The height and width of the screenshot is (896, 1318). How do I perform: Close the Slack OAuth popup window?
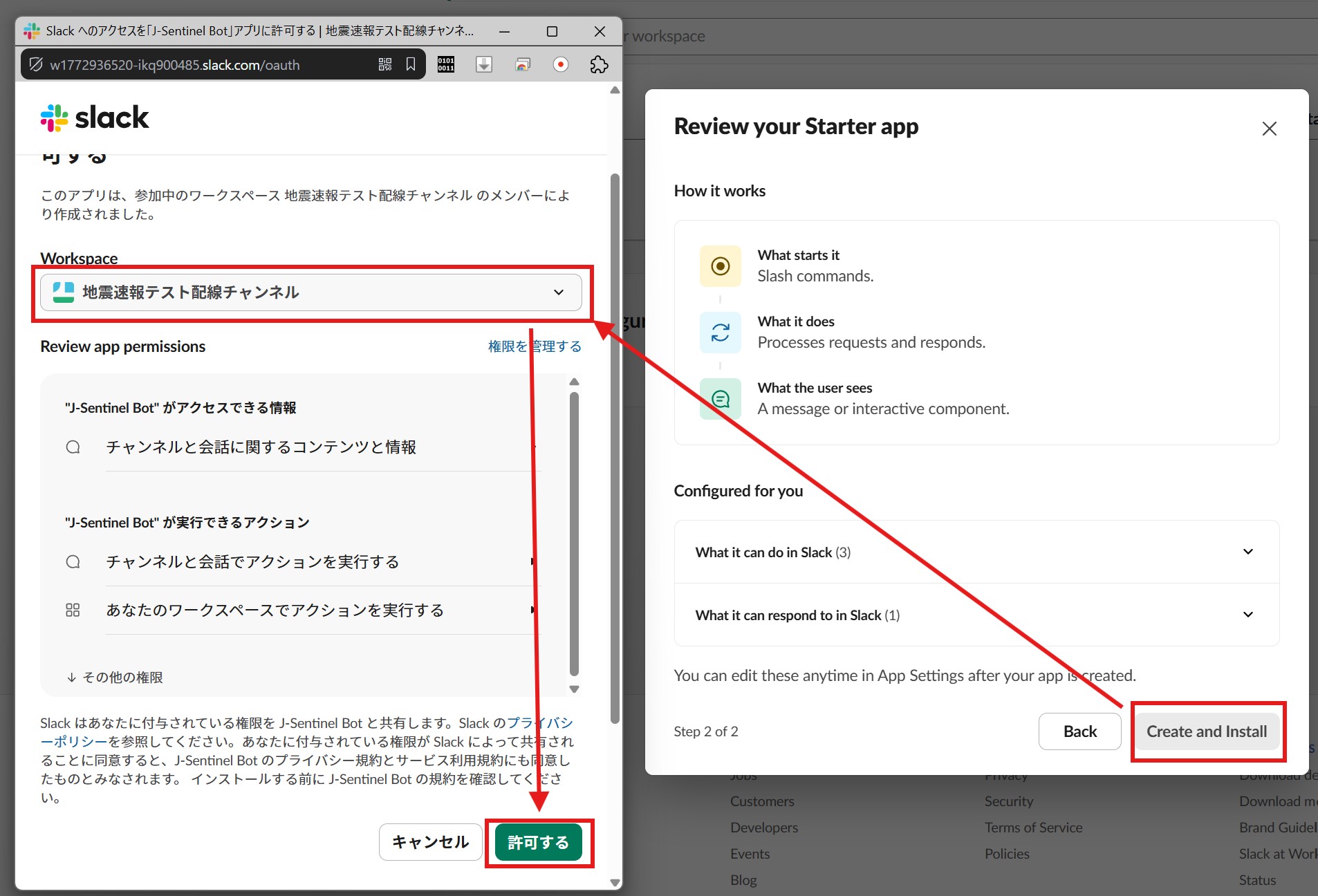tap(600, 31)
